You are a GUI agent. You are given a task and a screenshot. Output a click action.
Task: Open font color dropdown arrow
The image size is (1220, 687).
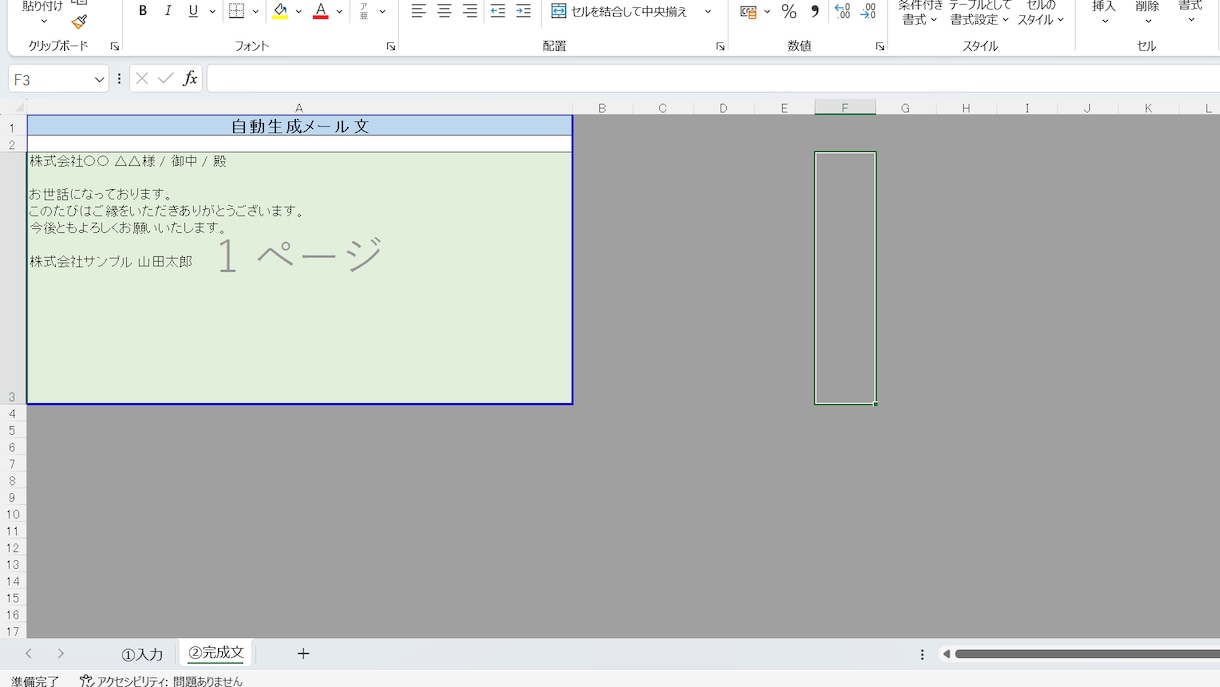(339, 12)
